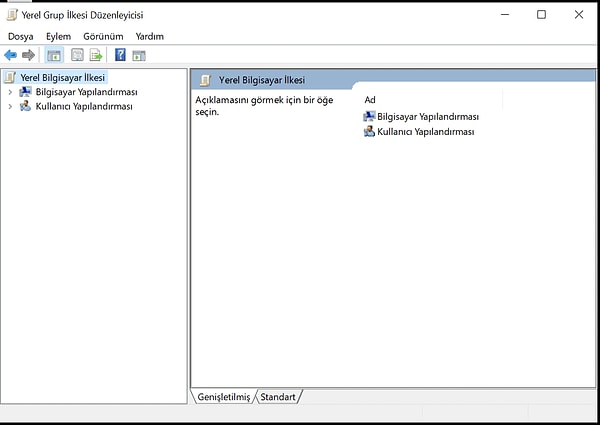The image size is (600, 425).
Task: Open the Eylem menu
Action: [58, 36]
